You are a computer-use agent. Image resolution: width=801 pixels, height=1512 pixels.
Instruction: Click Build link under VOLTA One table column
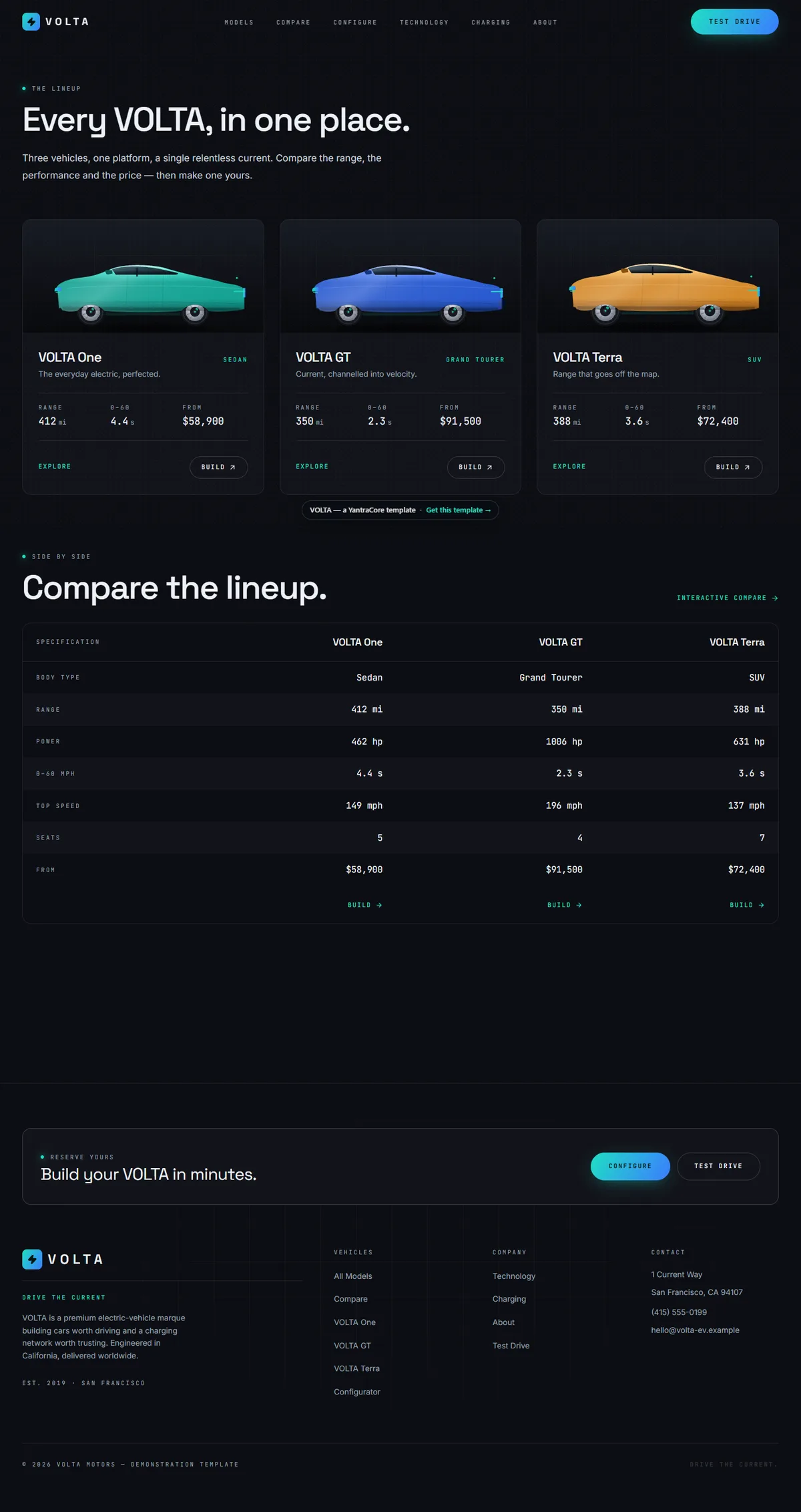pyautogui.click(x=364, y=905)
